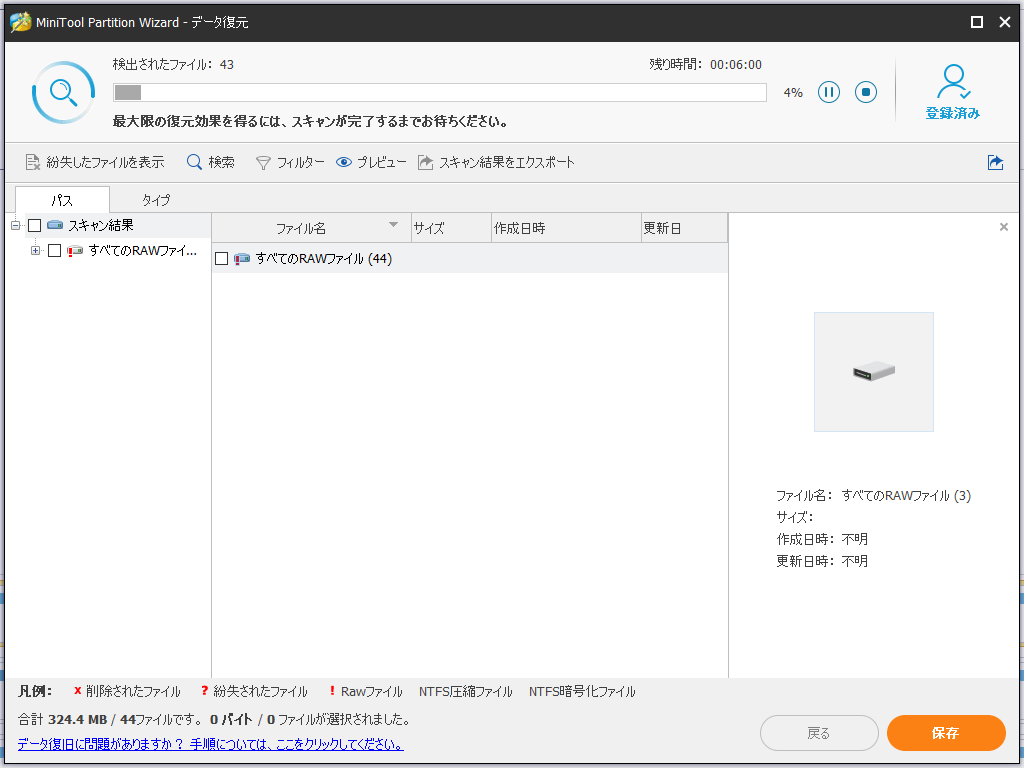Switch to the タイプ tab

tap(156, 200)
